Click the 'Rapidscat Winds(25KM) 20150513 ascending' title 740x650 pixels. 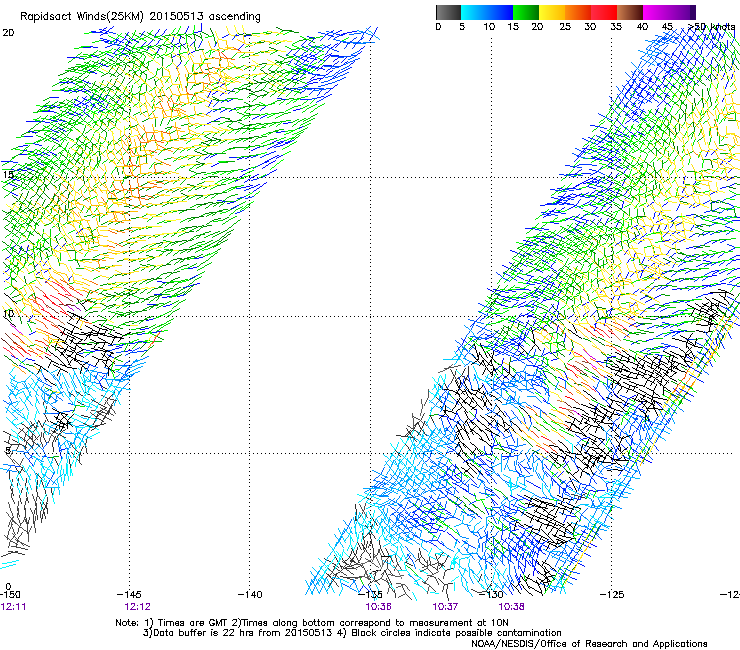pos(140,17)
